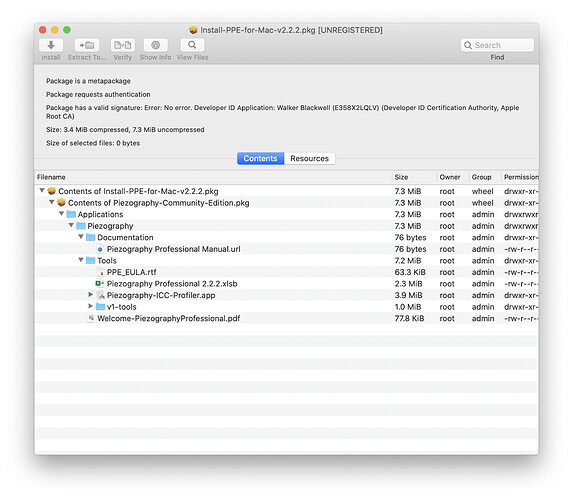Click in the Search field
Screen dimensions: 572x500
point(497,45)
